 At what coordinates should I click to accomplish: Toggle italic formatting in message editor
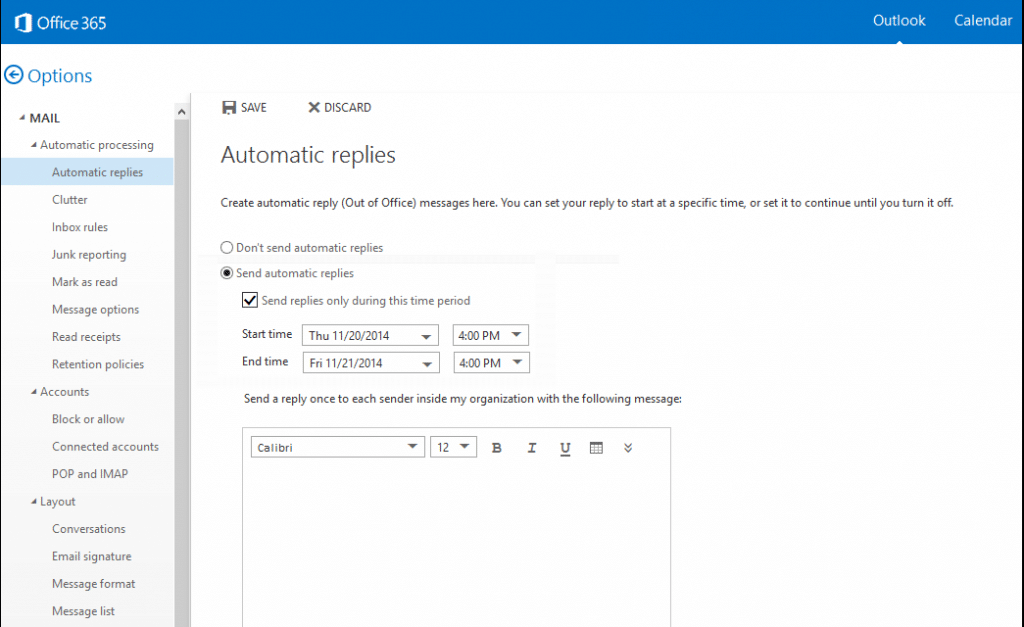532,448
